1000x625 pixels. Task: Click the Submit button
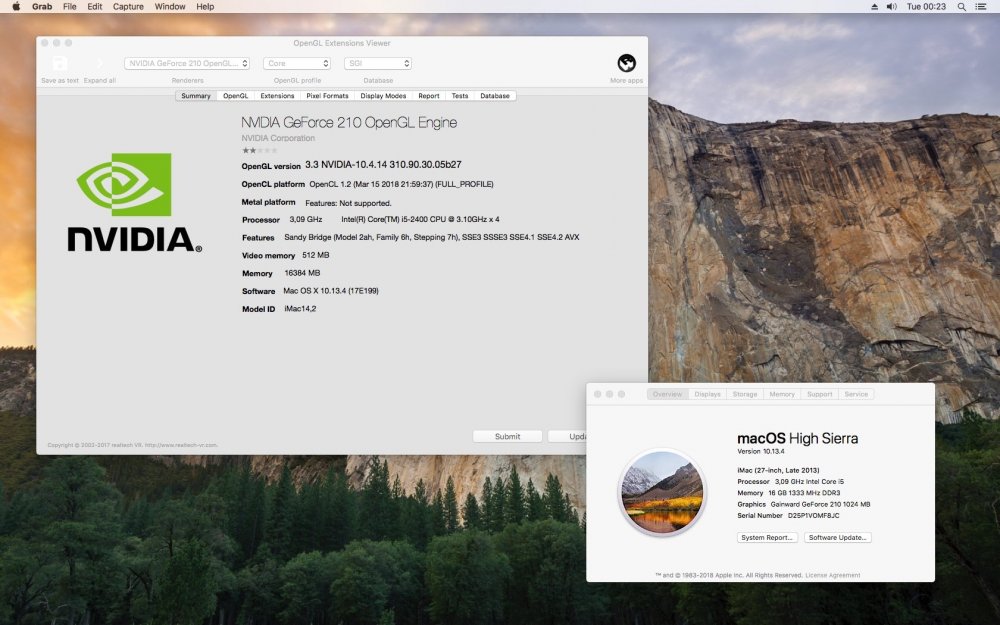[507, 436]
